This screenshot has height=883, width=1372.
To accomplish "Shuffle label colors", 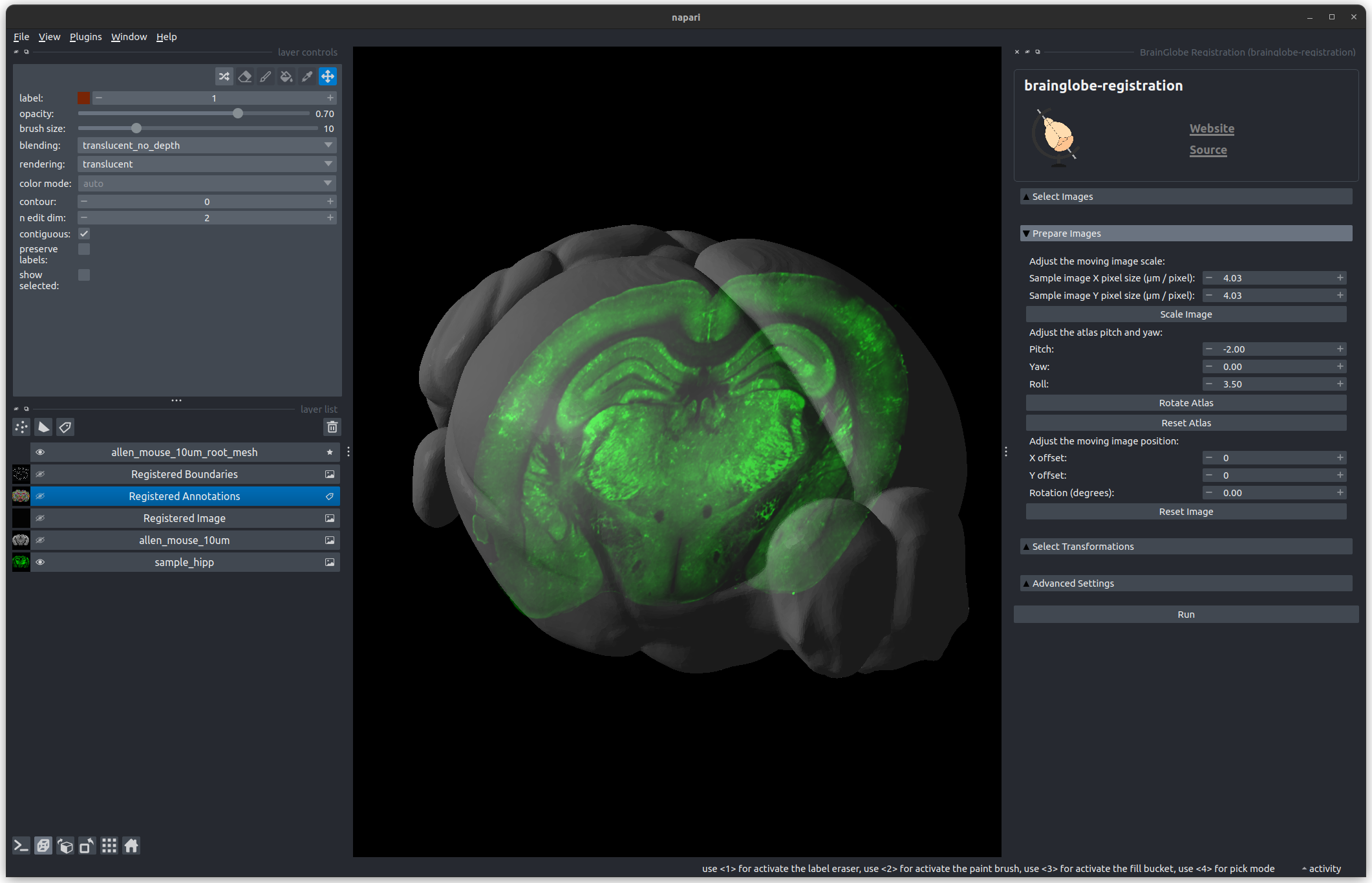I will coord(224,76).
